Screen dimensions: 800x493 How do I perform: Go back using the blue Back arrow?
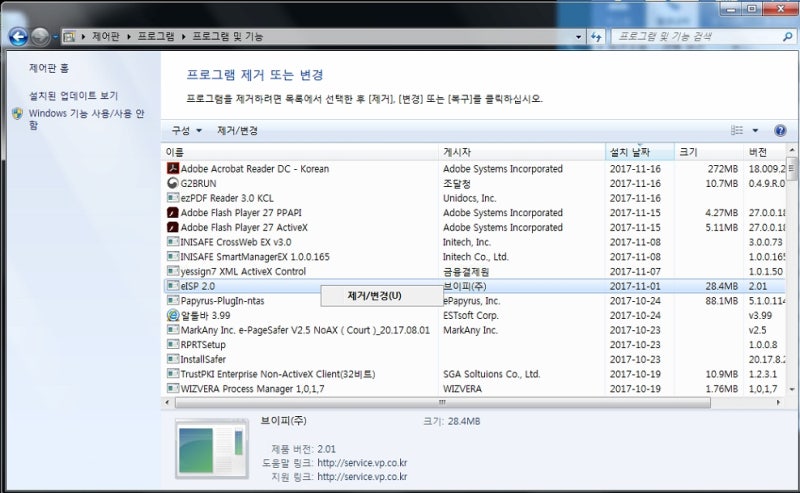click(x=18, y=37)
